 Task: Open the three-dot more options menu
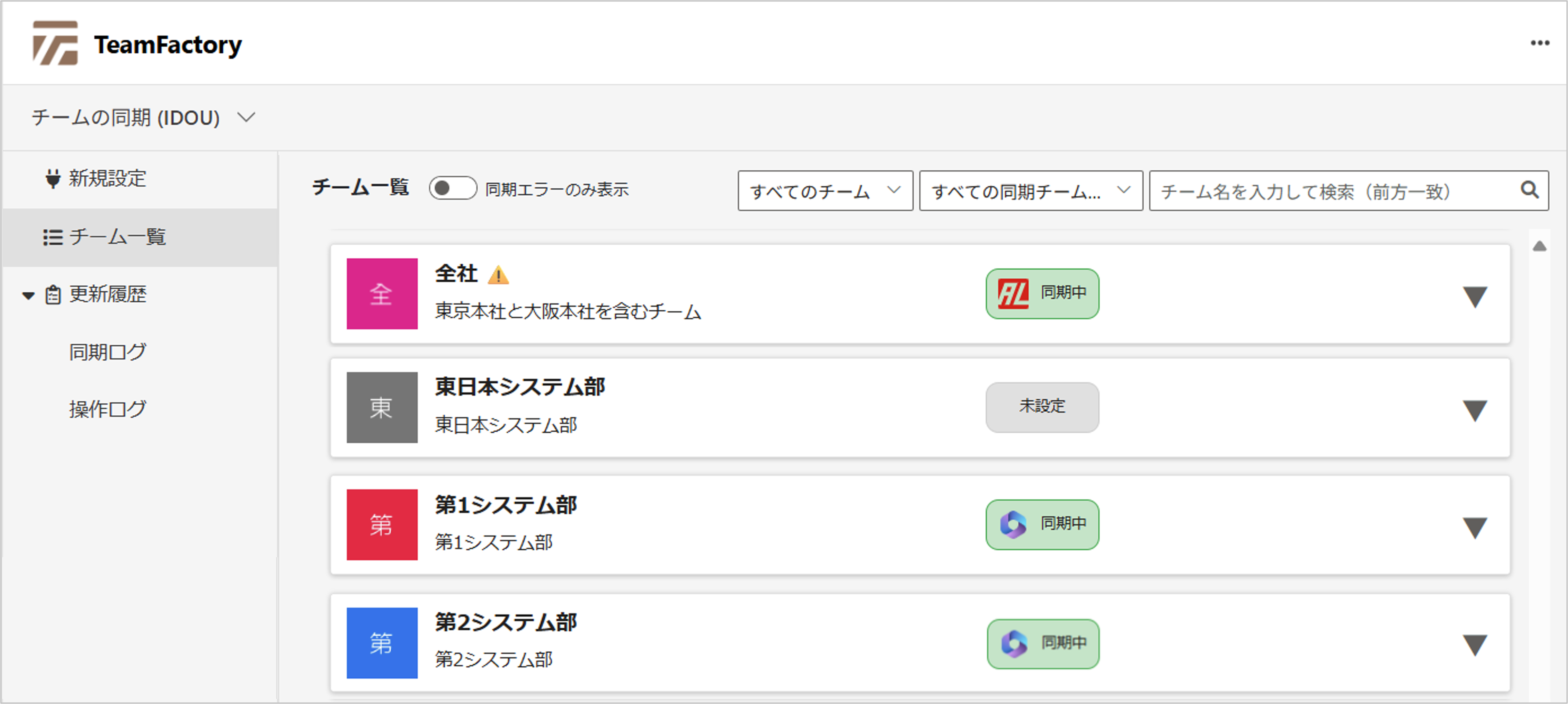1540,42
